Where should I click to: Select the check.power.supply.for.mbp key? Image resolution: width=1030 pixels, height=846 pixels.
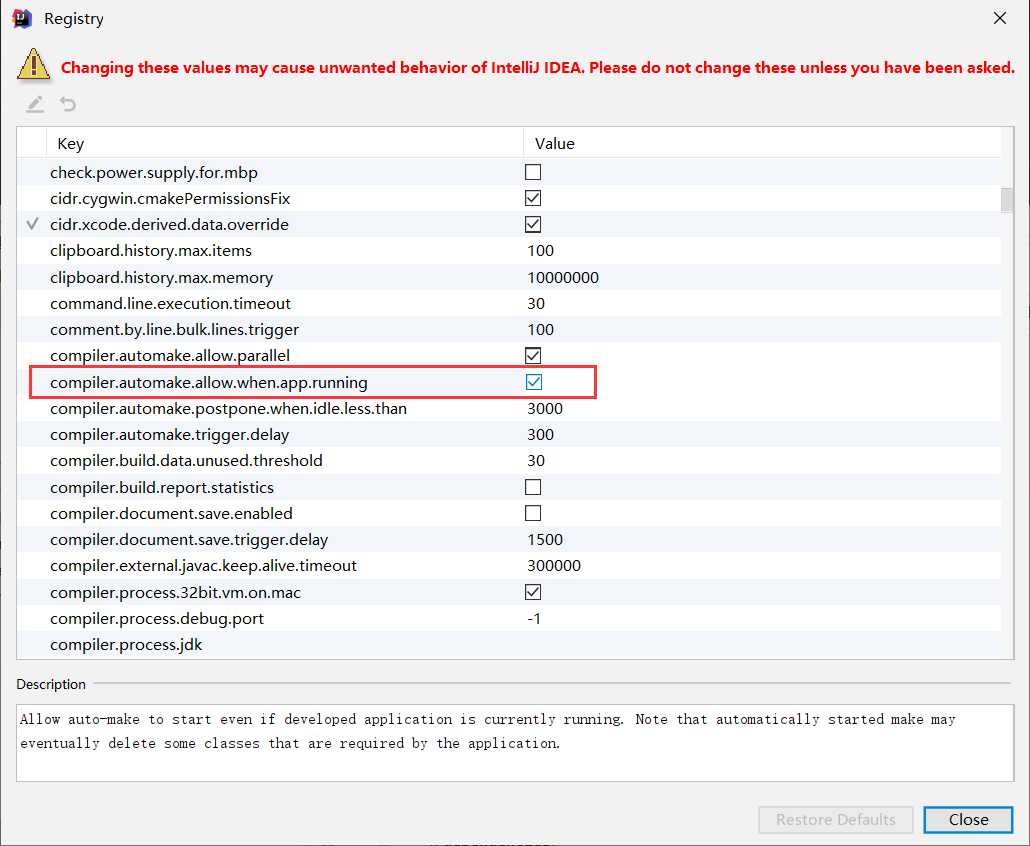(154, 173)
